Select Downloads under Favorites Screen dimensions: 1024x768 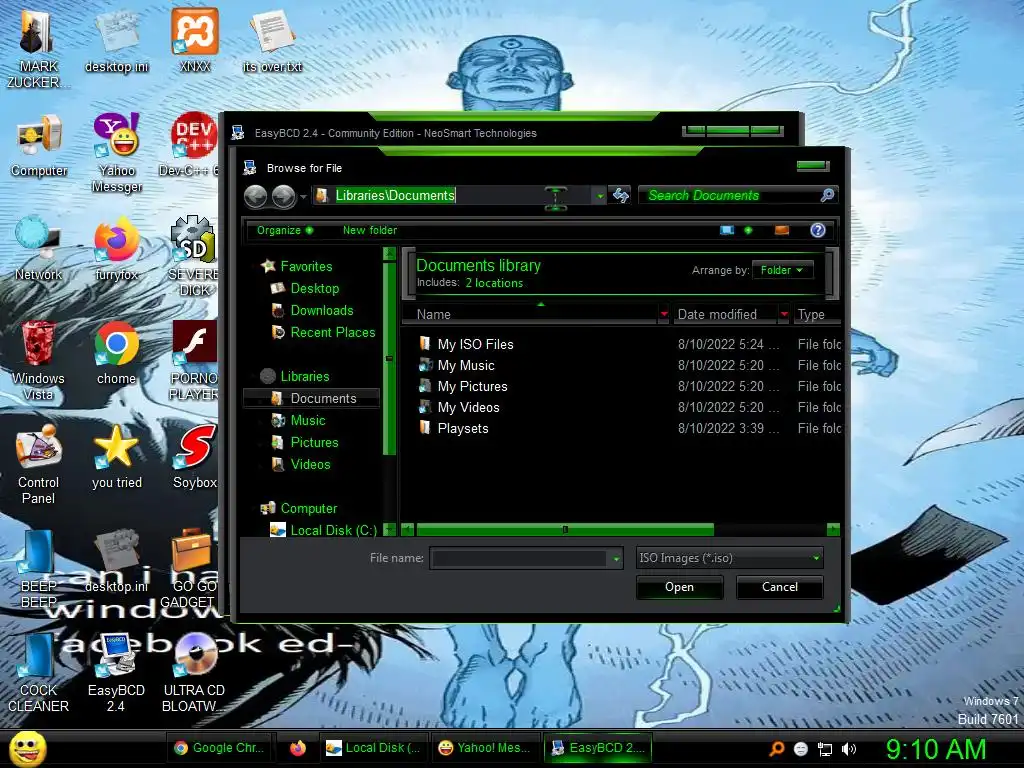coord(321,311)
